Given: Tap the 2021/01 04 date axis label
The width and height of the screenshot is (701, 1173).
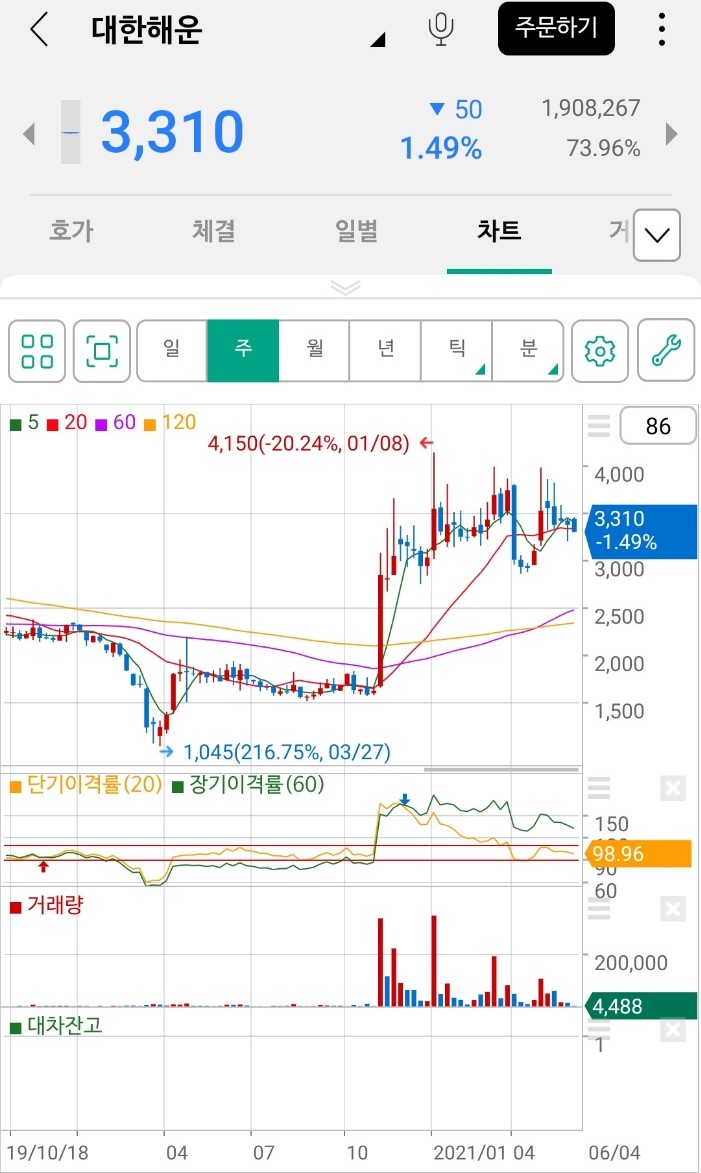Looking at the screenshot, I should tap(484, 1152).
